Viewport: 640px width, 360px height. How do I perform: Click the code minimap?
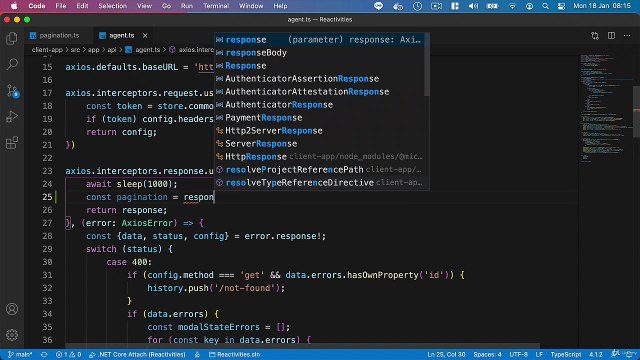click(606, 108)
